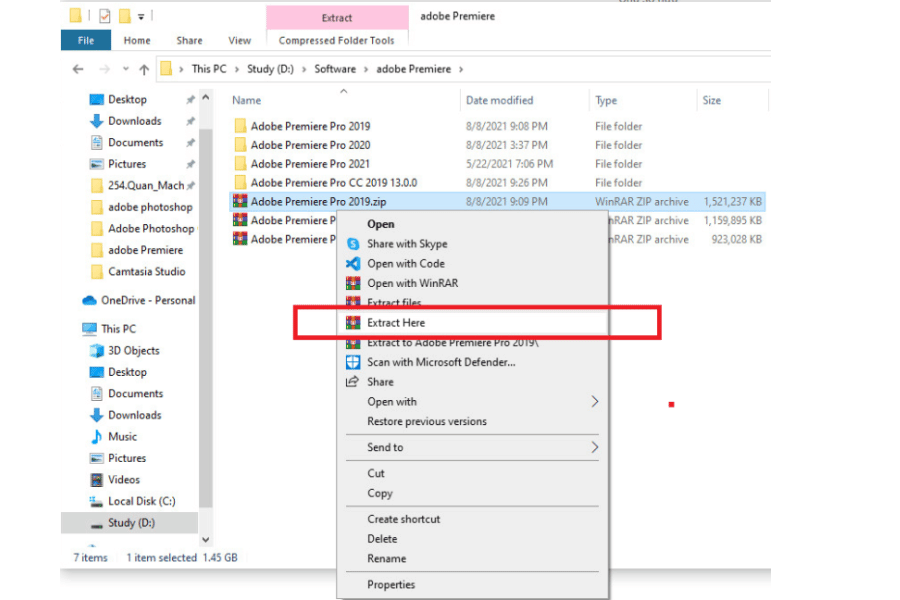Click the 3D Objects cube icon
Screen dimensions: 900x600
click(x=97, y=351)
